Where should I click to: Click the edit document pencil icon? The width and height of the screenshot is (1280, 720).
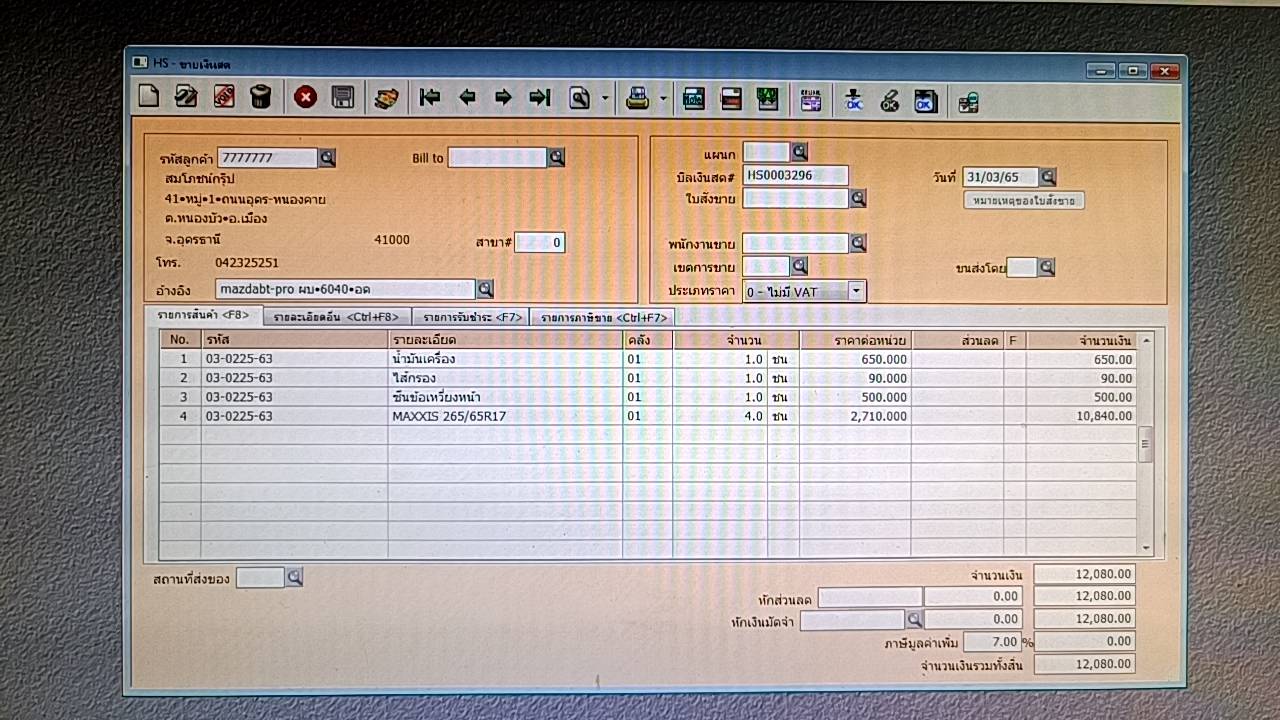tap(186, 97)
